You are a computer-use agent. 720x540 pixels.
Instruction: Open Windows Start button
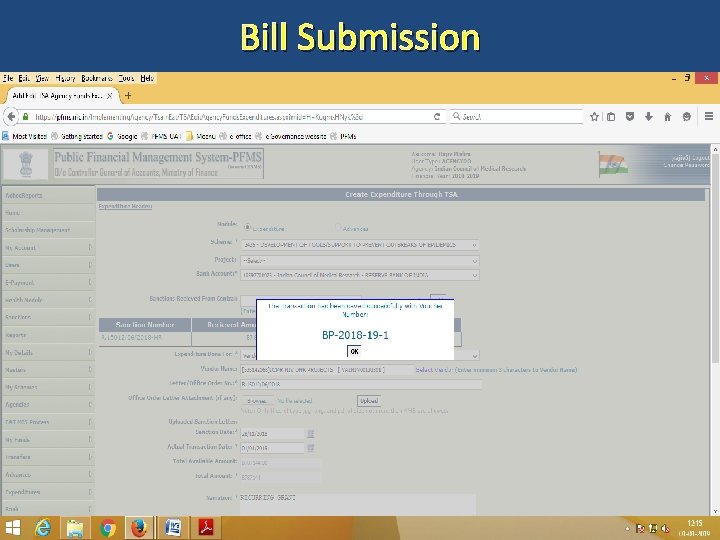click(x=12, y=528)
